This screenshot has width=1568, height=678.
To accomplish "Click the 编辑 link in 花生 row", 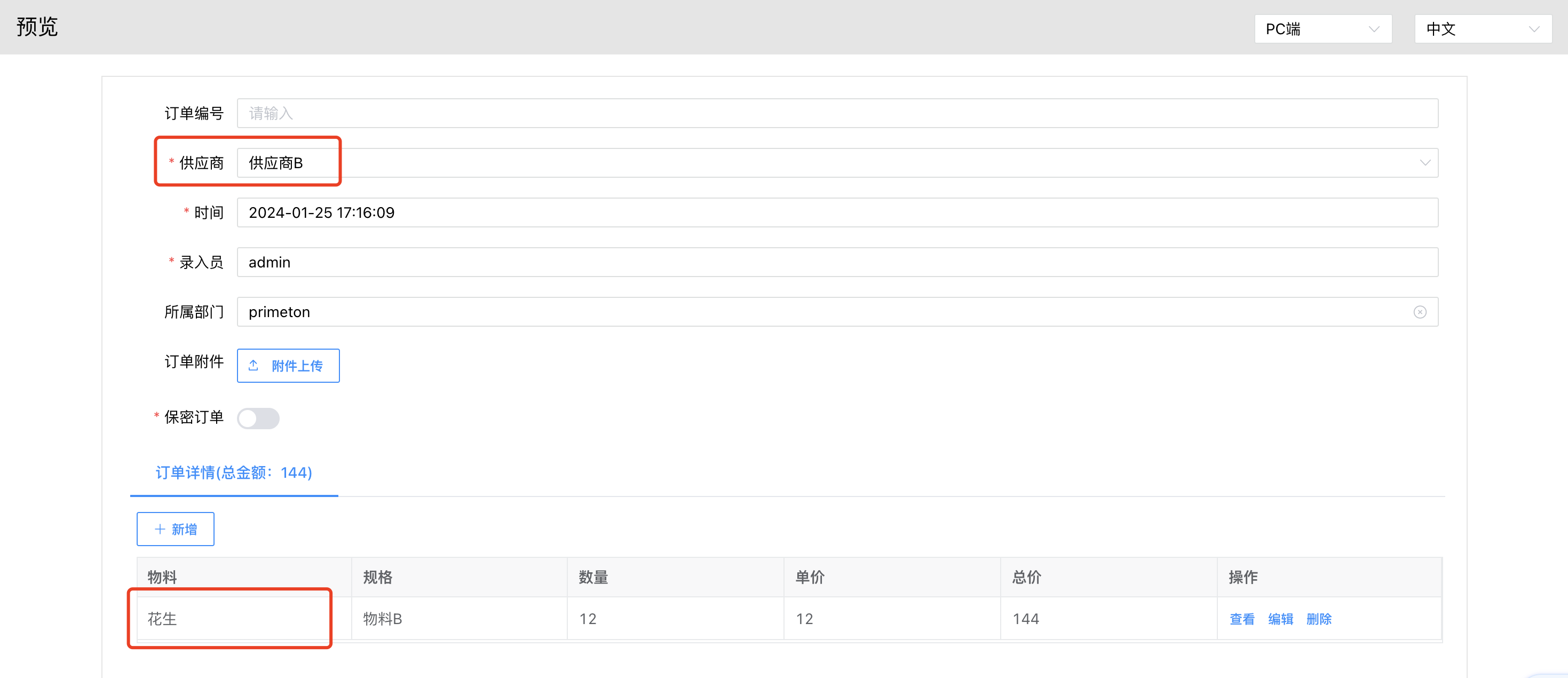I will click(x=1280, y=619).
